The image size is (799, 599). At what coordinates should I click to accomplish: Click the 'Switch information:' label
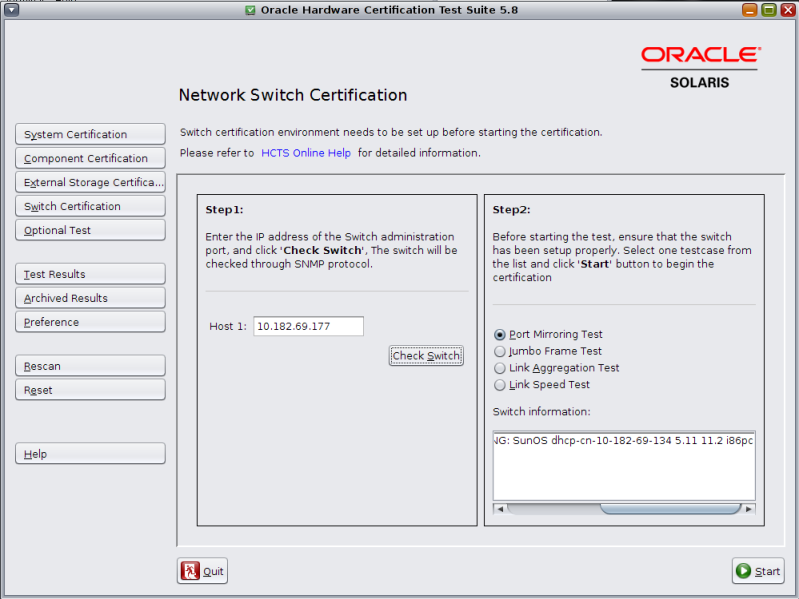541,412
